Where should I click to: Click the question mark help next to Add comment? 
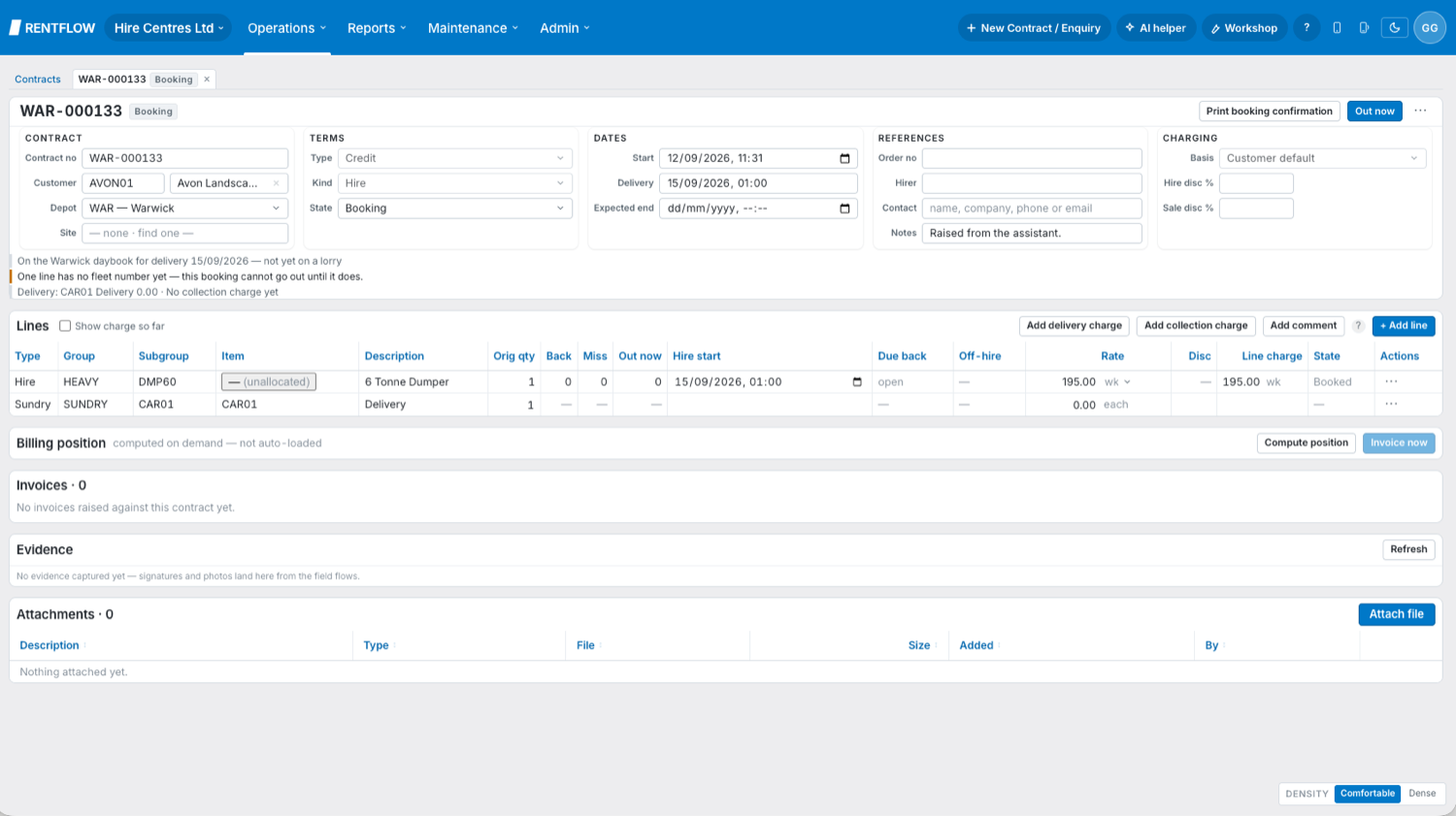(x=1358, y=326)
